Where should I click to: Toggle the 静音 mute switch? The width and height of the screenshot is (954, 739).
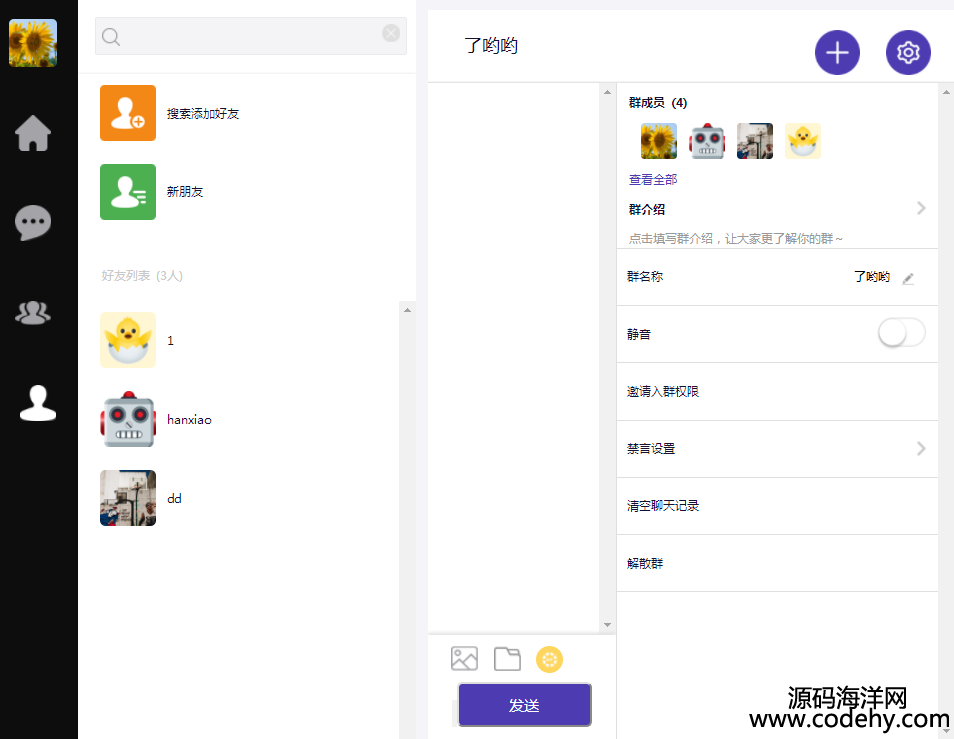point(902,333)
